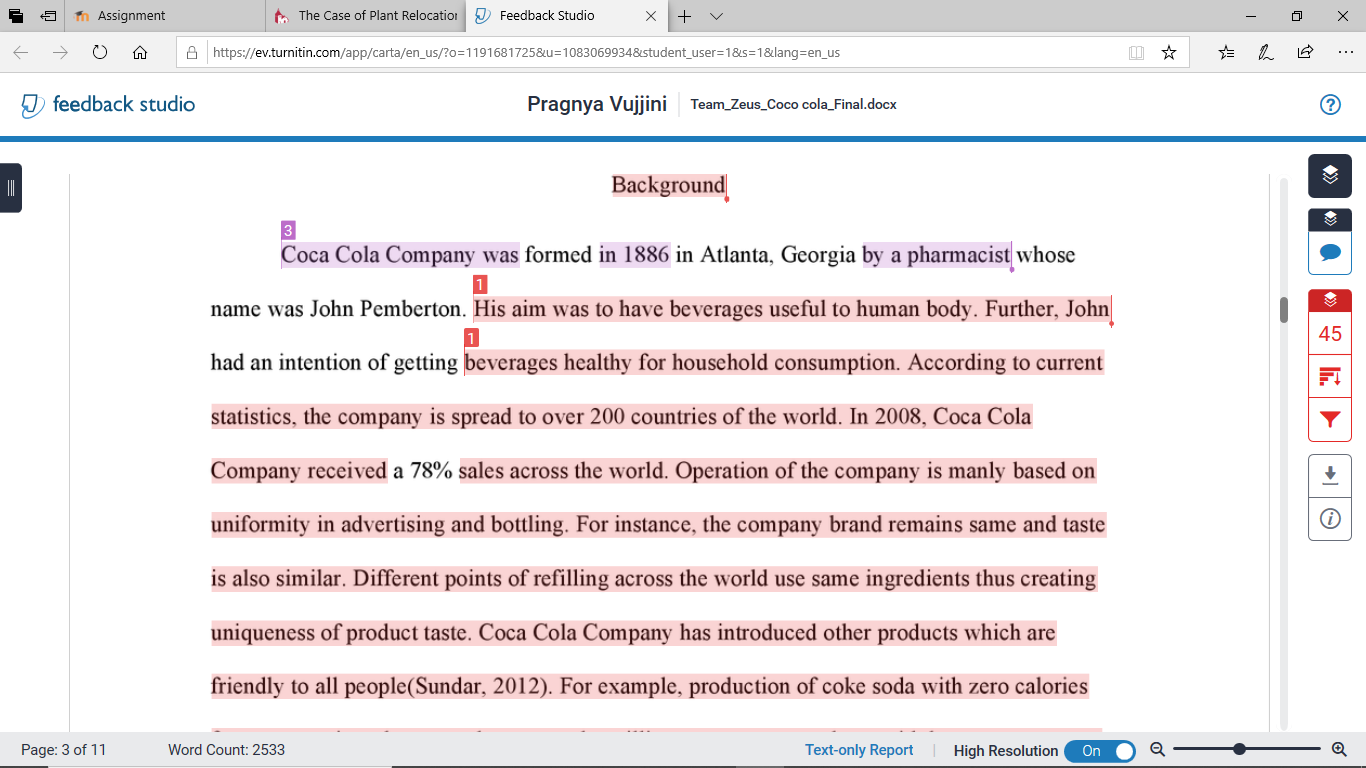
Task: Click the vertical document scrollbar thumb
Action: click(1284, 310)
